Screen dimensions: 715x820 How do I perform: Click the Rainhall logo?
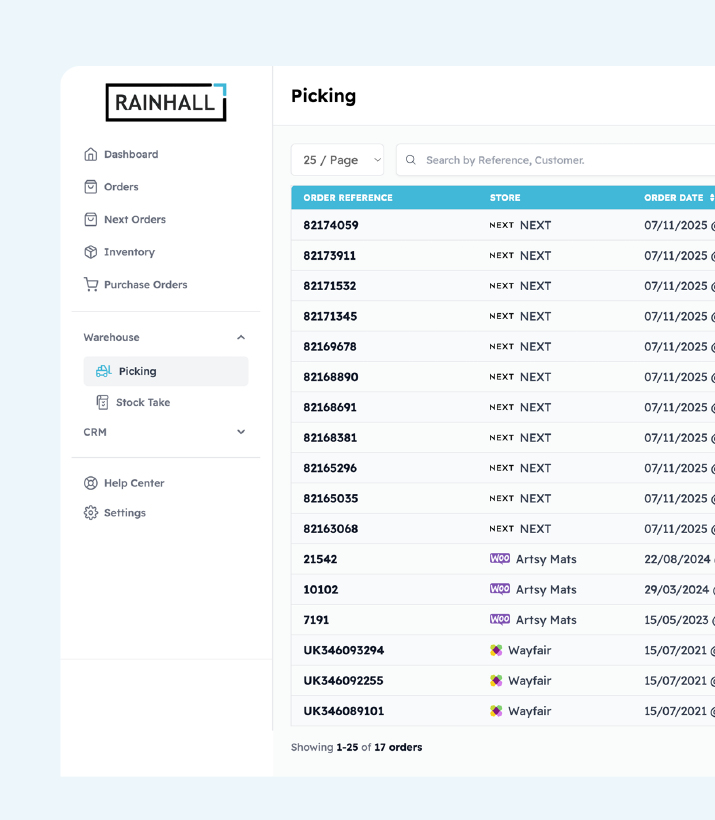(x=166, y=102)
